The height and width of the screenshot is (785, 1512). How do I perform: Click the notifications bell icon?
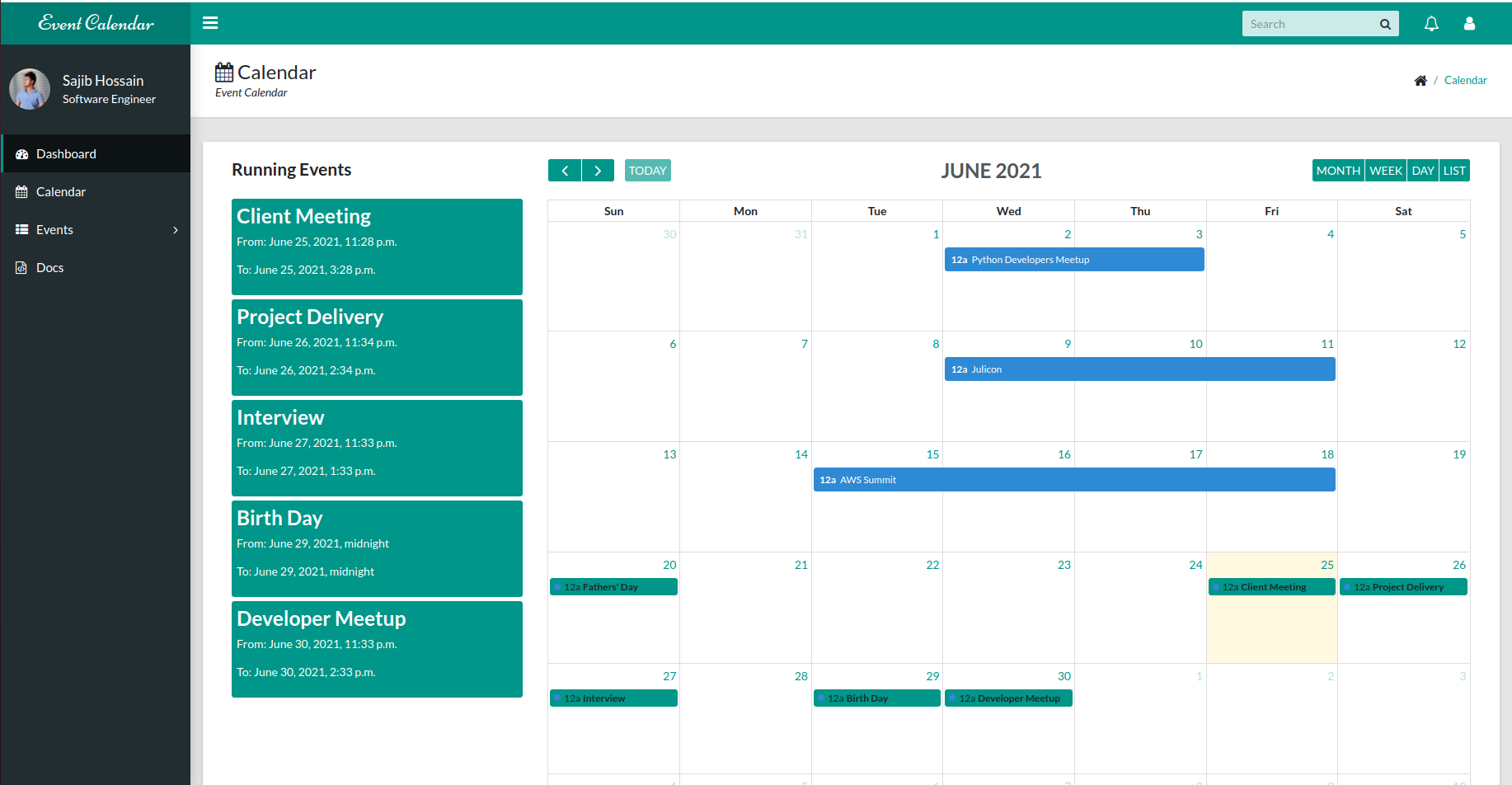coord(1431,23)
